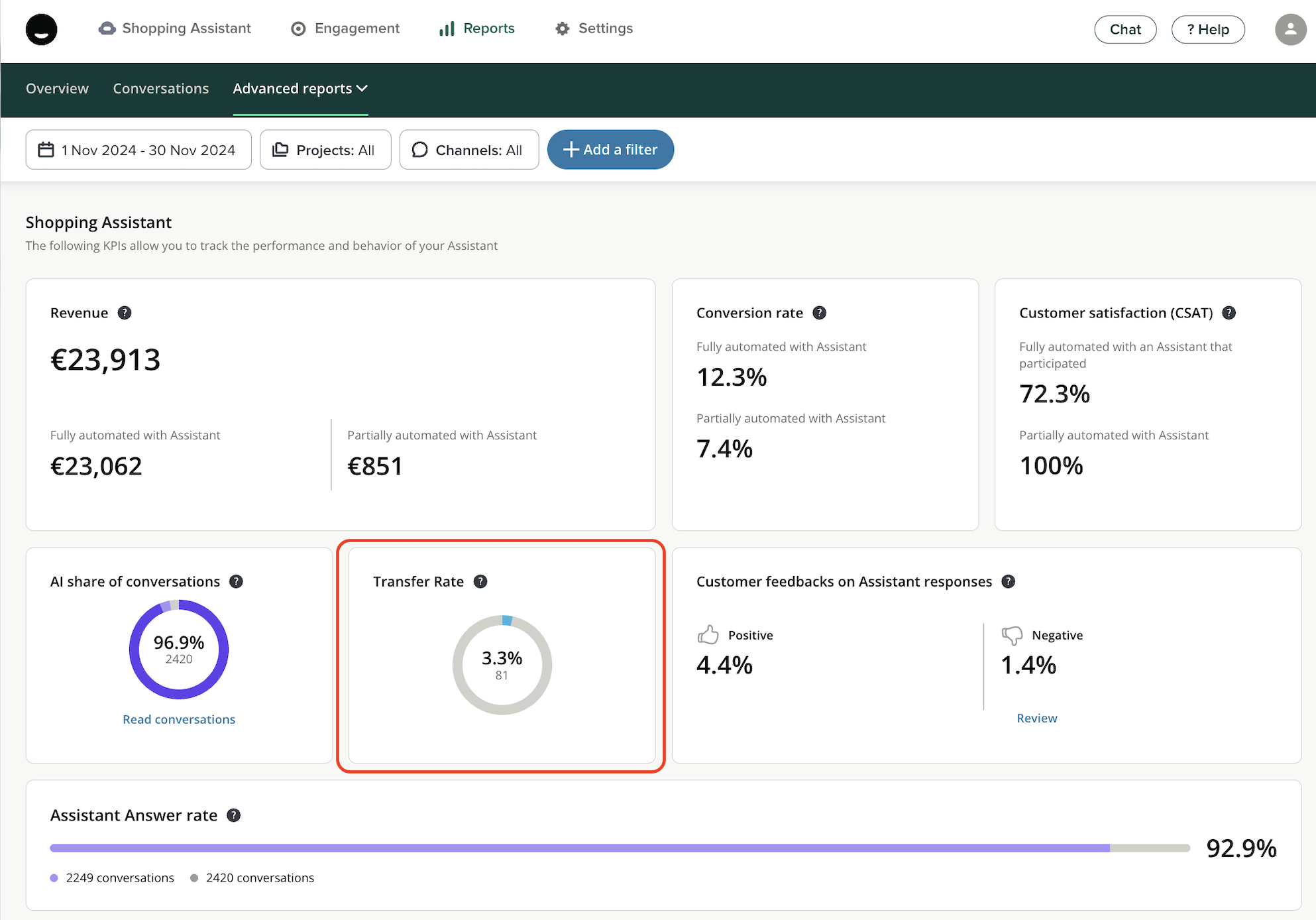Go to the Conversations tab
Image resolution: width=1316 pixels, height=920 pixels.
point(160,89)
